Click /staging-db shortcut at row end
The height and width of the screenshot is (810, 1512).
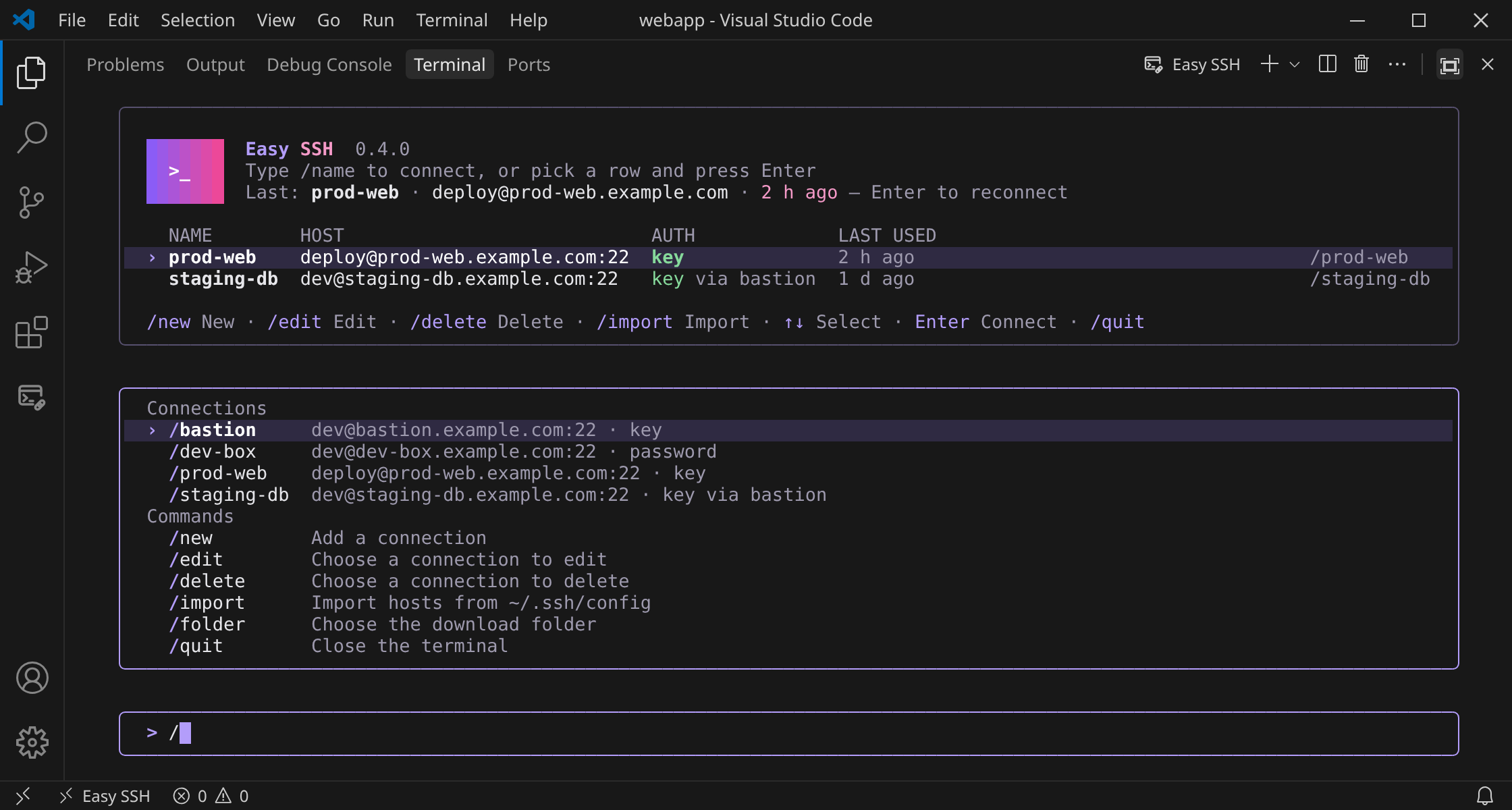pyautogui.click(x=1370, y=279)
